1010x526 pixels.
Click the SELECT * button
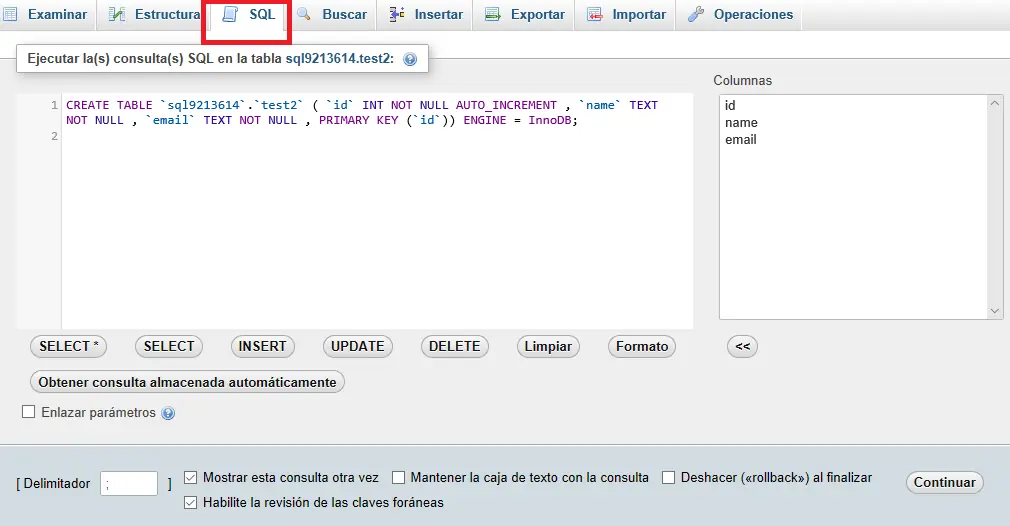point(68,346)
